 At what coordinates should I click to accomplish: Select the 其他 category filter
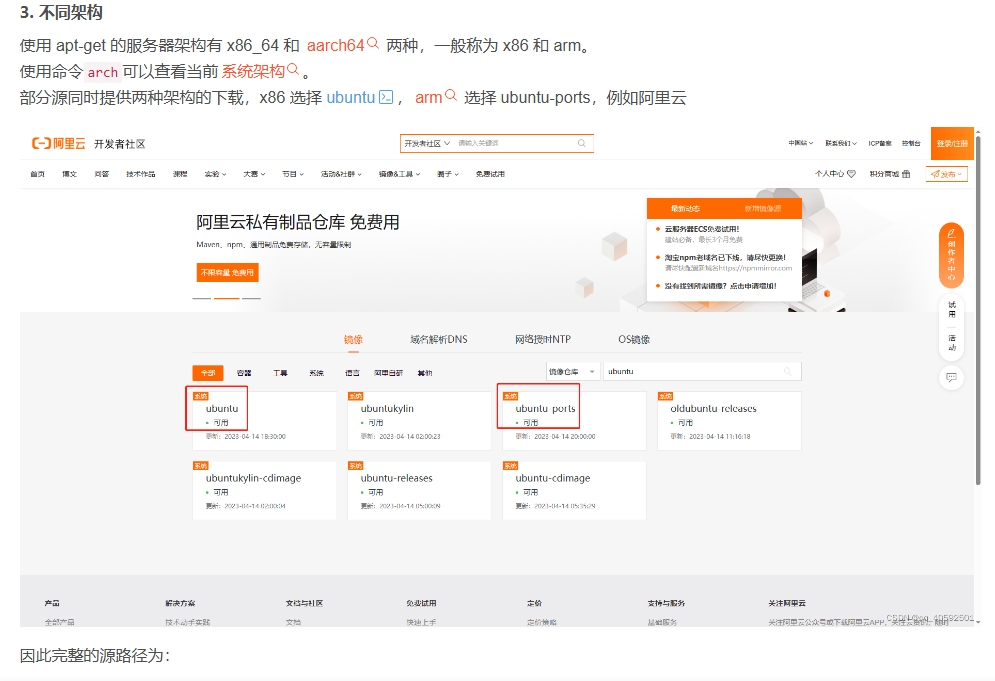tap(425, 373)
